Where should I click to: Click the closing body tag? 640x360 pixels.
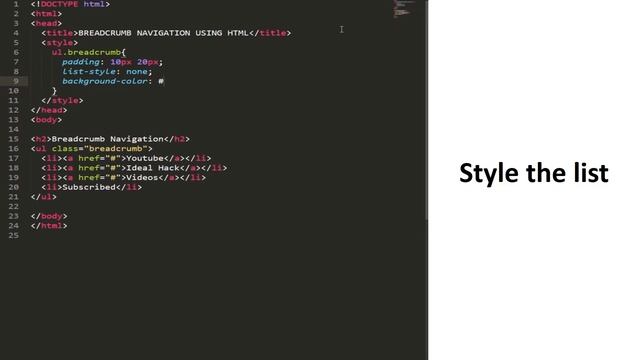(49, 216)
